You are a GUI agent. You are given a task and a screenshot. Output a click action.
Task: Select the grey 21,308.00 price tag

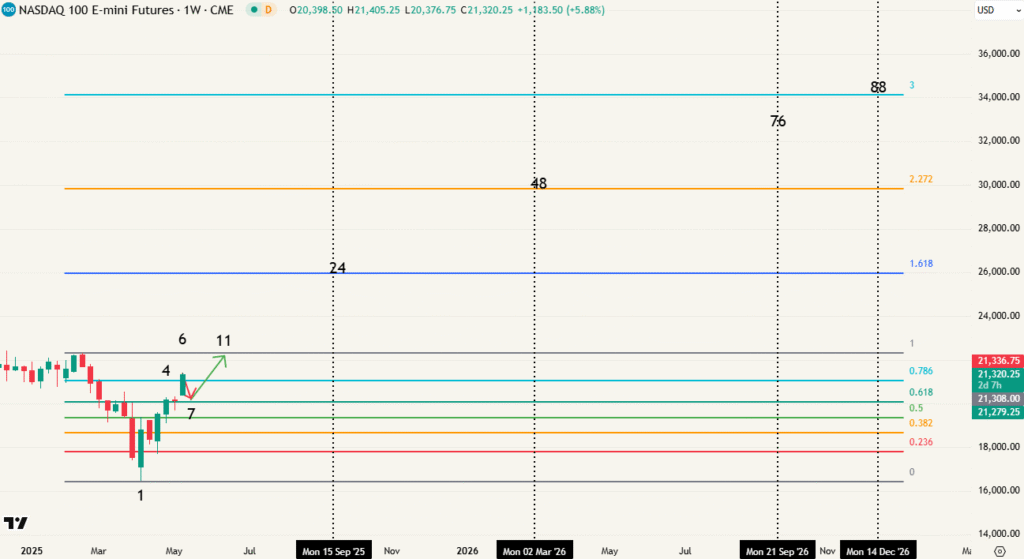[x=998, y=398]
